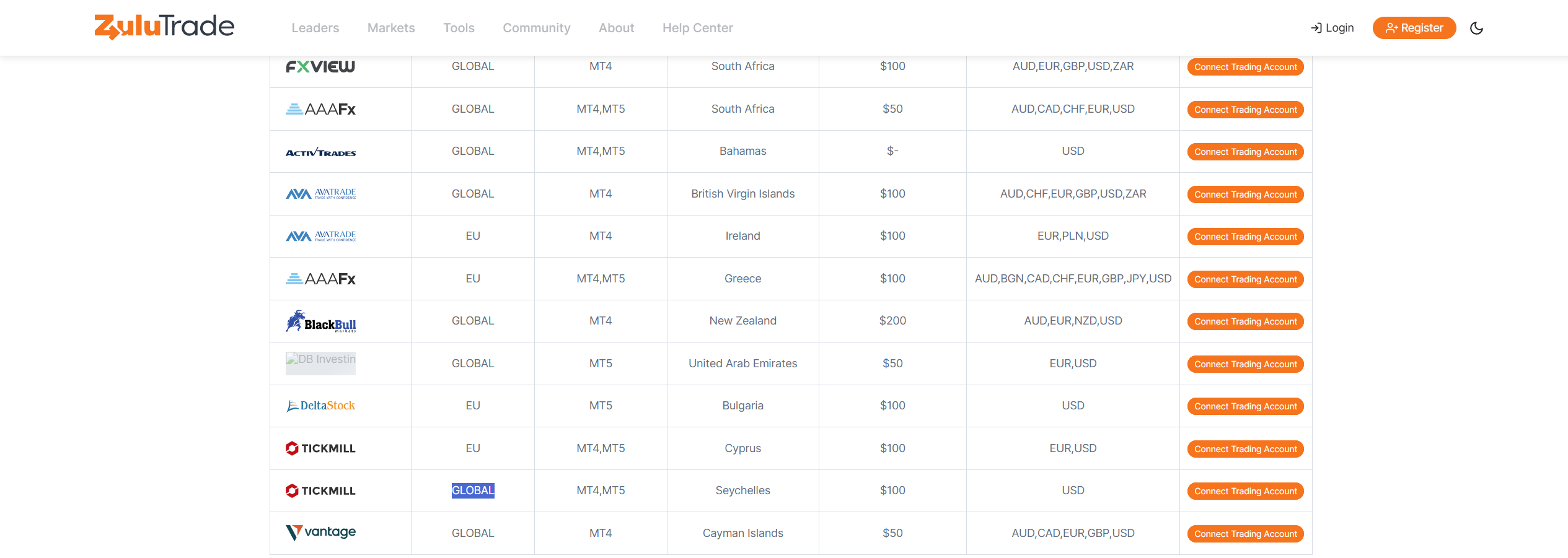Click the DeltaStock broker logo
This screenshot has height=558, width=1568.
click(x=320, y=406)
